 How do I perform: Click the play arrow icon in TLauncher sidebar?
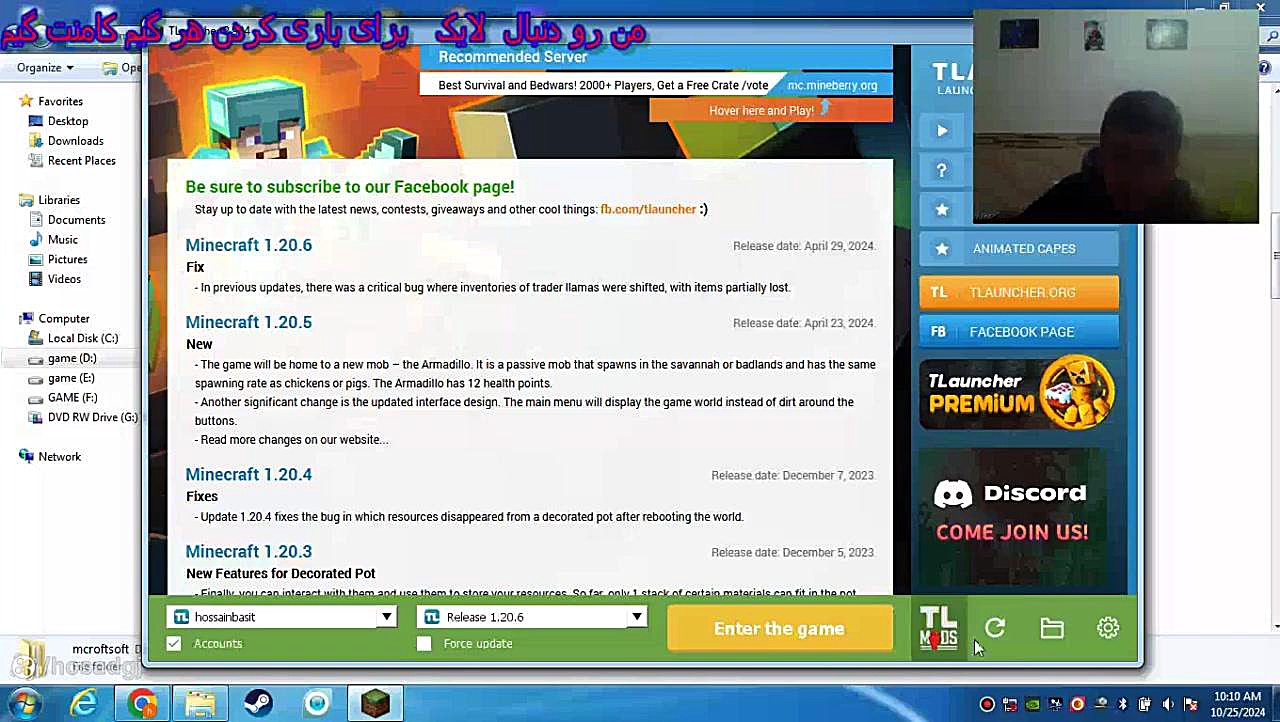click(x=942, y=130)
